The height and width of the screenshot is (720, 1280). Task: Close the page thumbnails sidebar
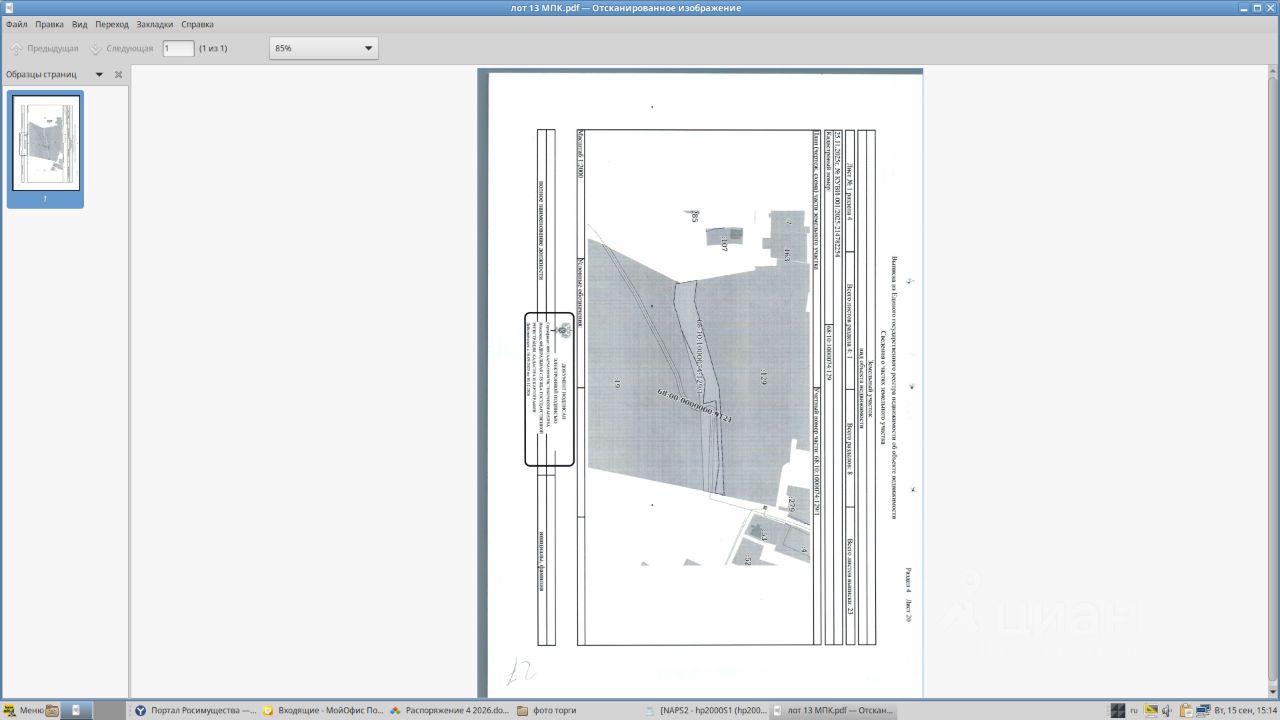(118, 74)
